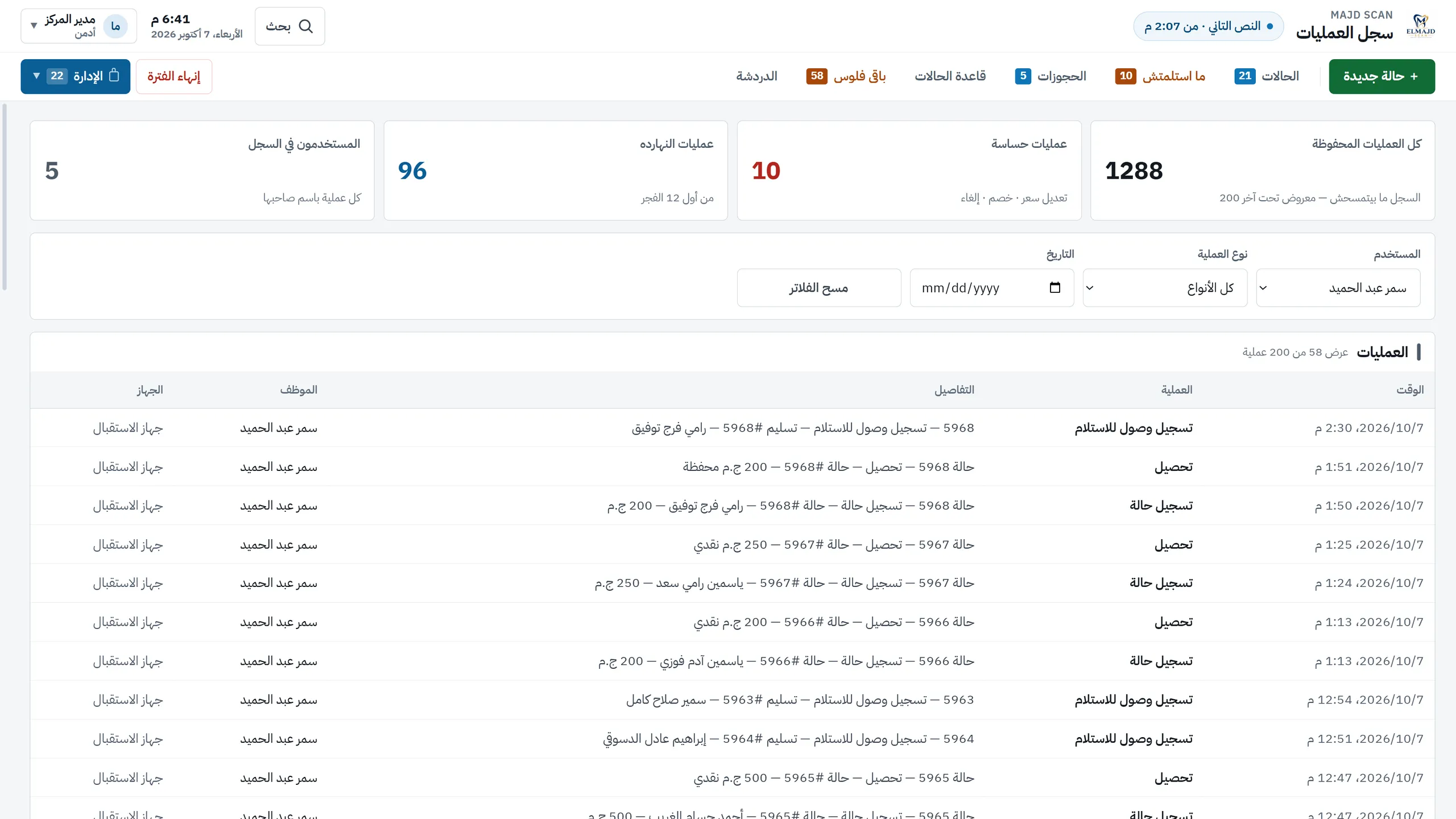
Task: Click the عمليات حساسة 10 card
Action: coord(909,171)
